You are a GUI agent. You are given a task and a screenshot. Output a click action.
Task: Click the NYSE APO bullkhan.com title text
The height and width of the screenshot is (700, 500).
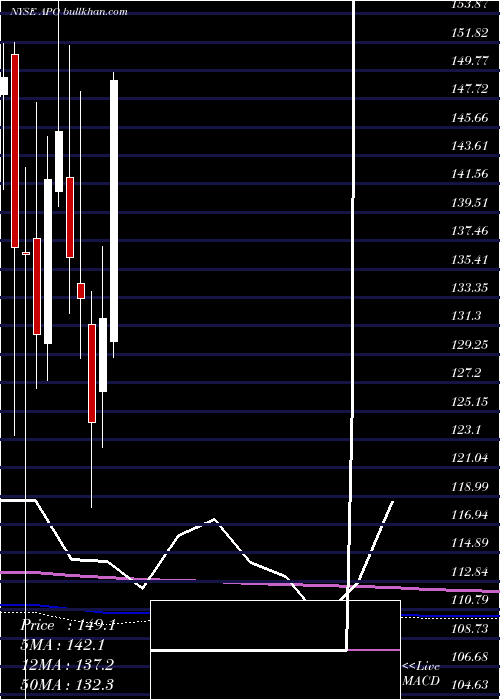(69, 12)
